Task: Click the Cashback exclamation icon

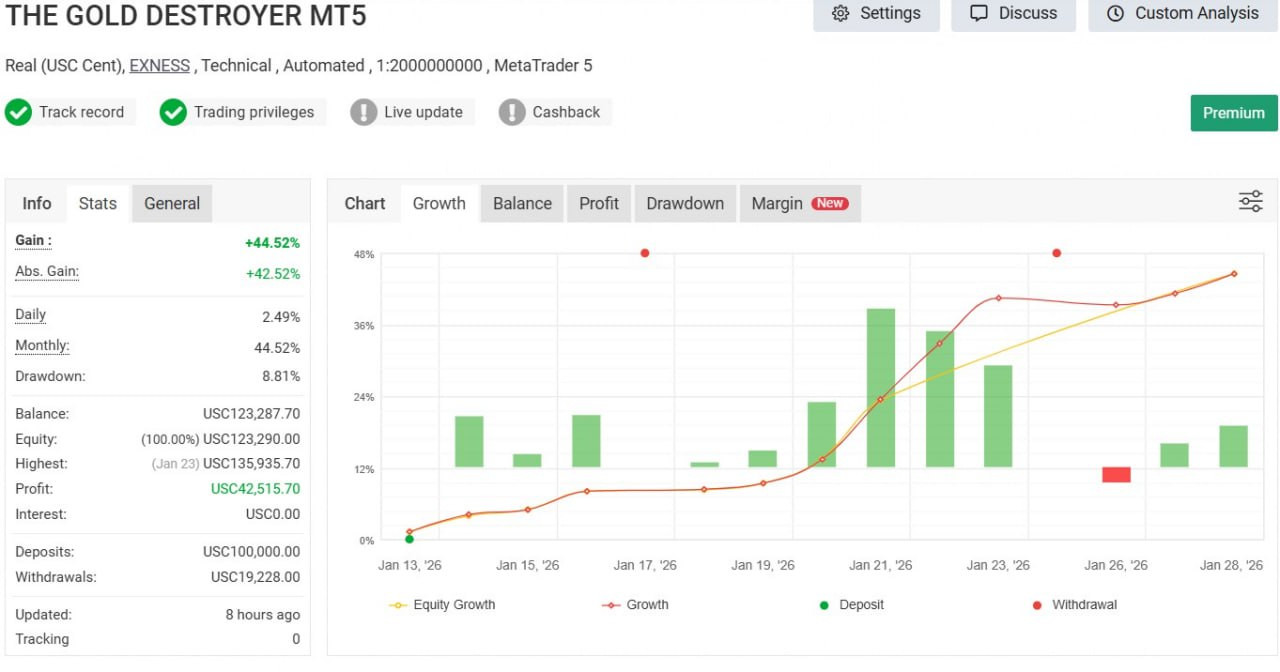Action: point(512,112)
